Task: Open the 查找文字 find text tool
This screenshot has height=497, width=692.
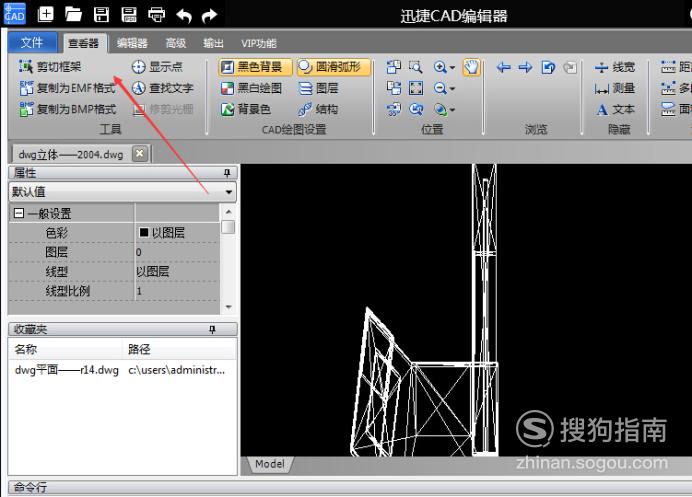Action: coord(162,88)
